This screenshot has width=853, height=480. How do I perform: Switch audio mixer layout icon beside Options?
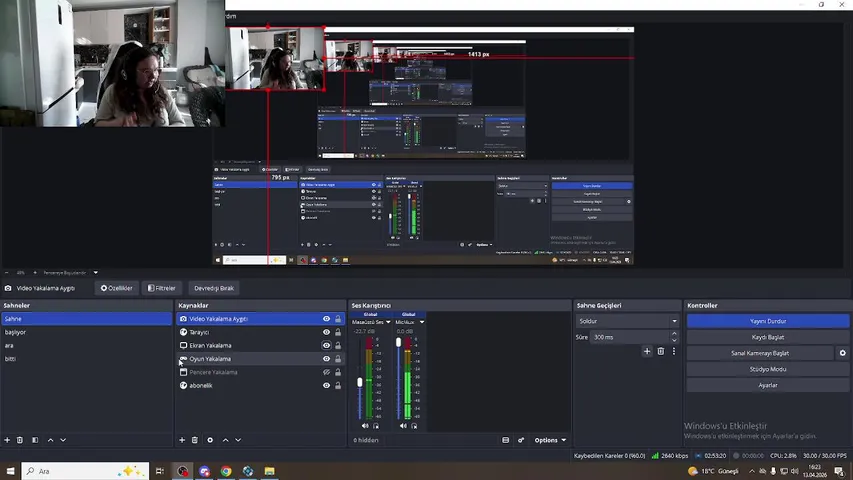click(x=505, y=440)
